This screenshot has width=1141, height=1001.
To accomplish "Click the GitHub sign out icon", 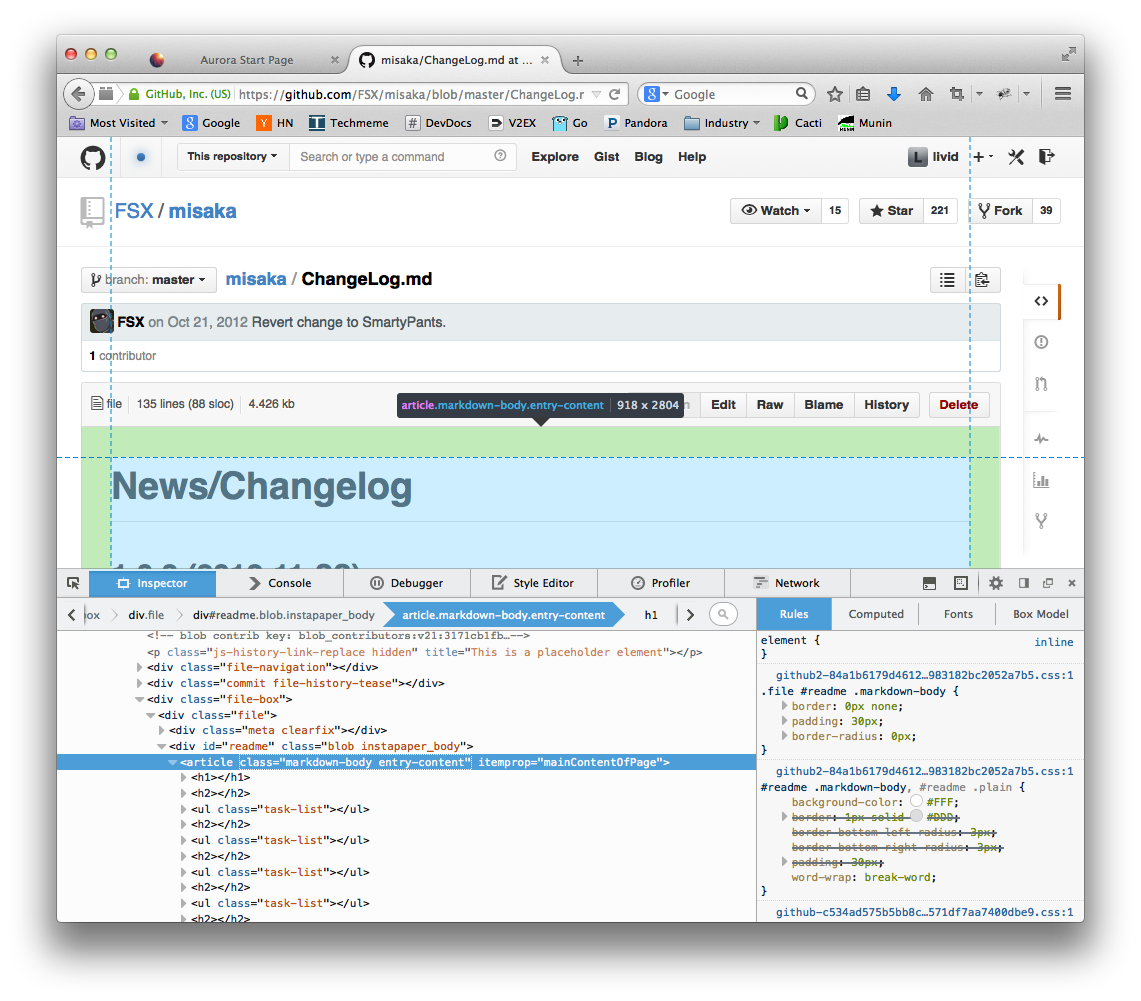I will click(x=1046, y=157).
